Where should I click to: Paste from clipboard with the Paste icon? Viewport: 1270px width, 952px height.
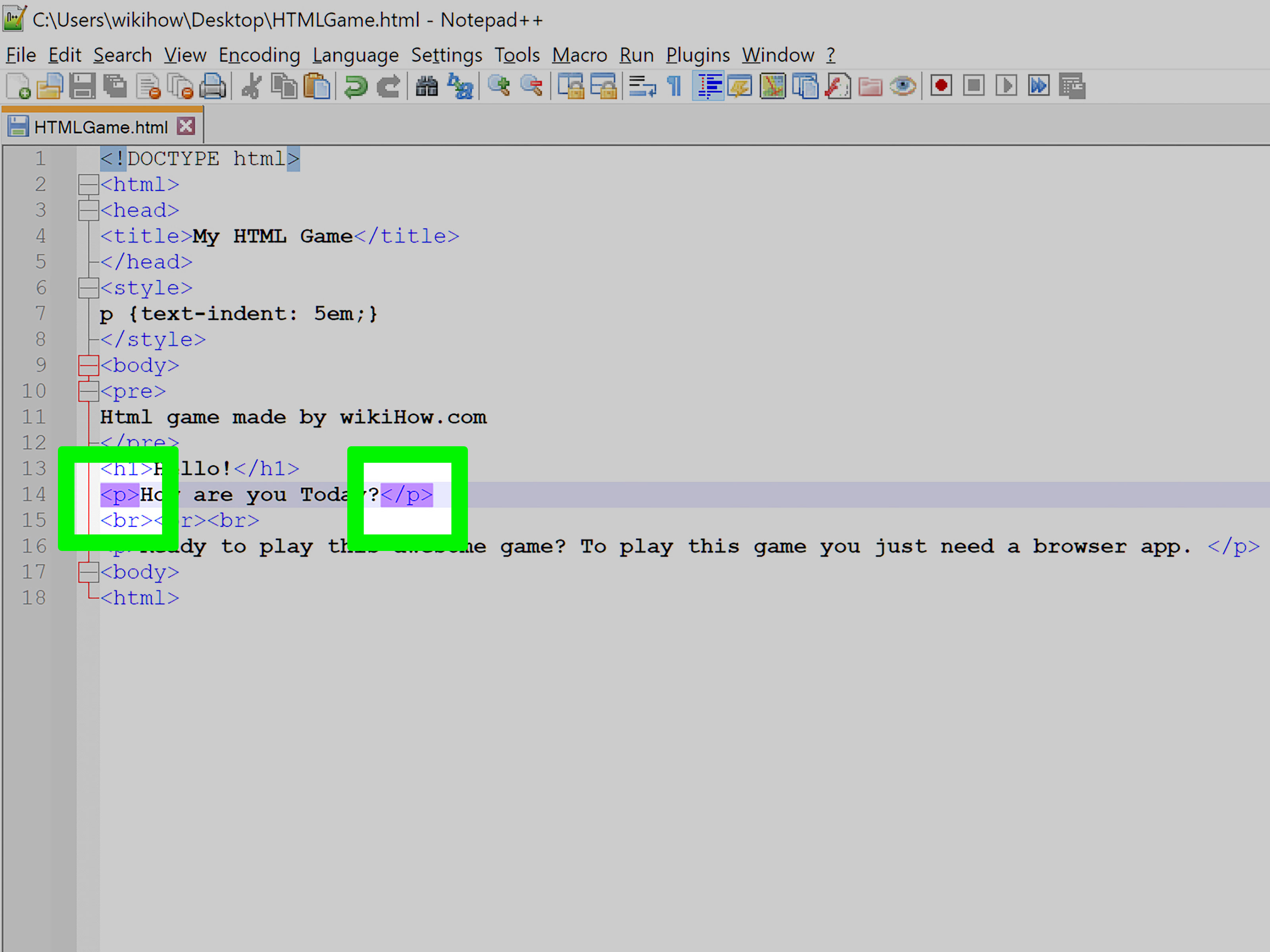[317, 86]
